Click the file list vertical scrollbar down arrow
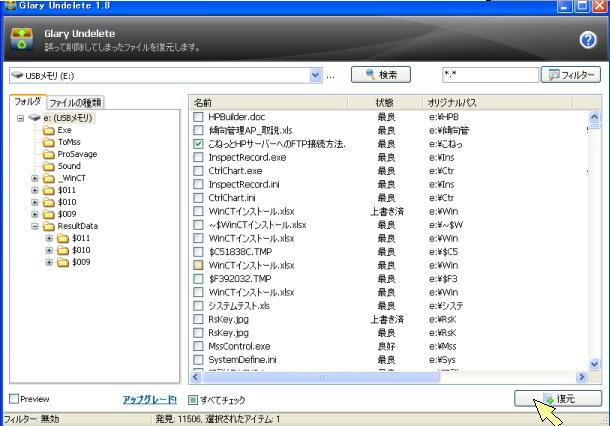The height and width of the screenshot is (426, 610). [594, 364]
